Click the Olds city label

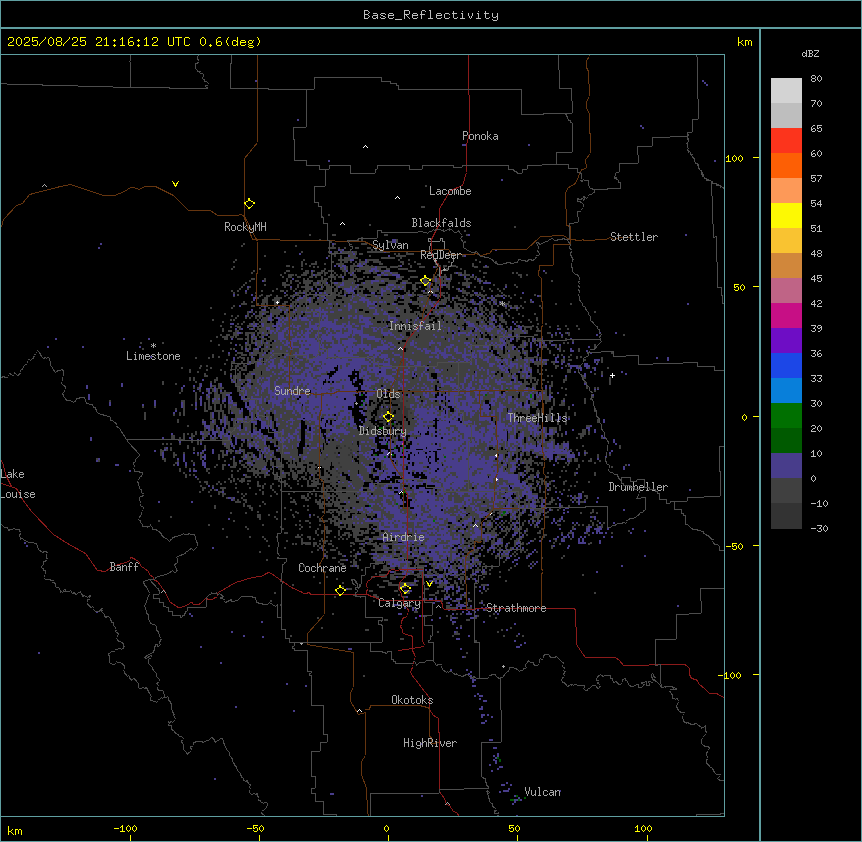[x=388, y=394]
